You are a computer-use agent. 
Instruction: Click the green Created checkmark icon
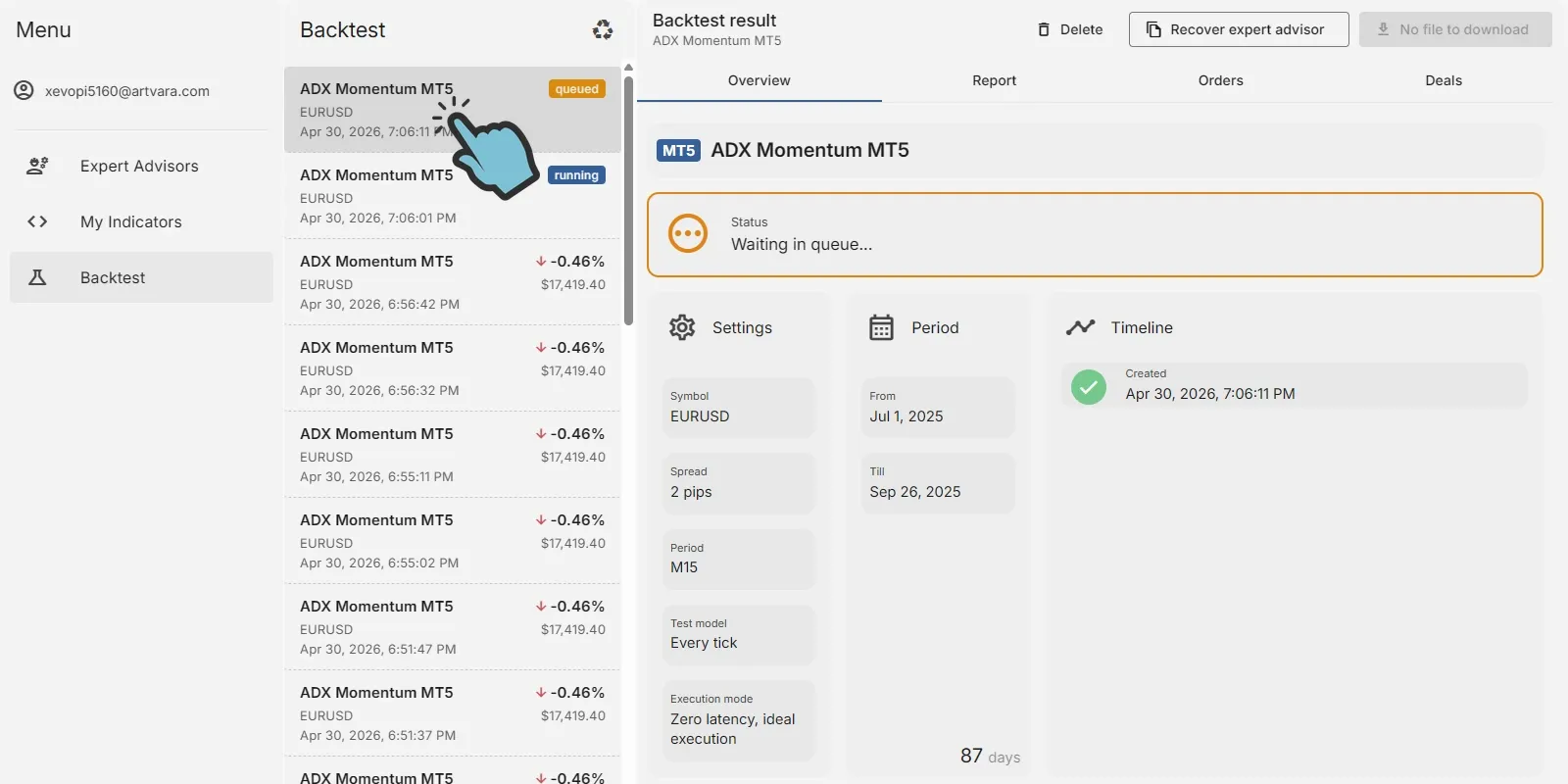click(1088, 386)
